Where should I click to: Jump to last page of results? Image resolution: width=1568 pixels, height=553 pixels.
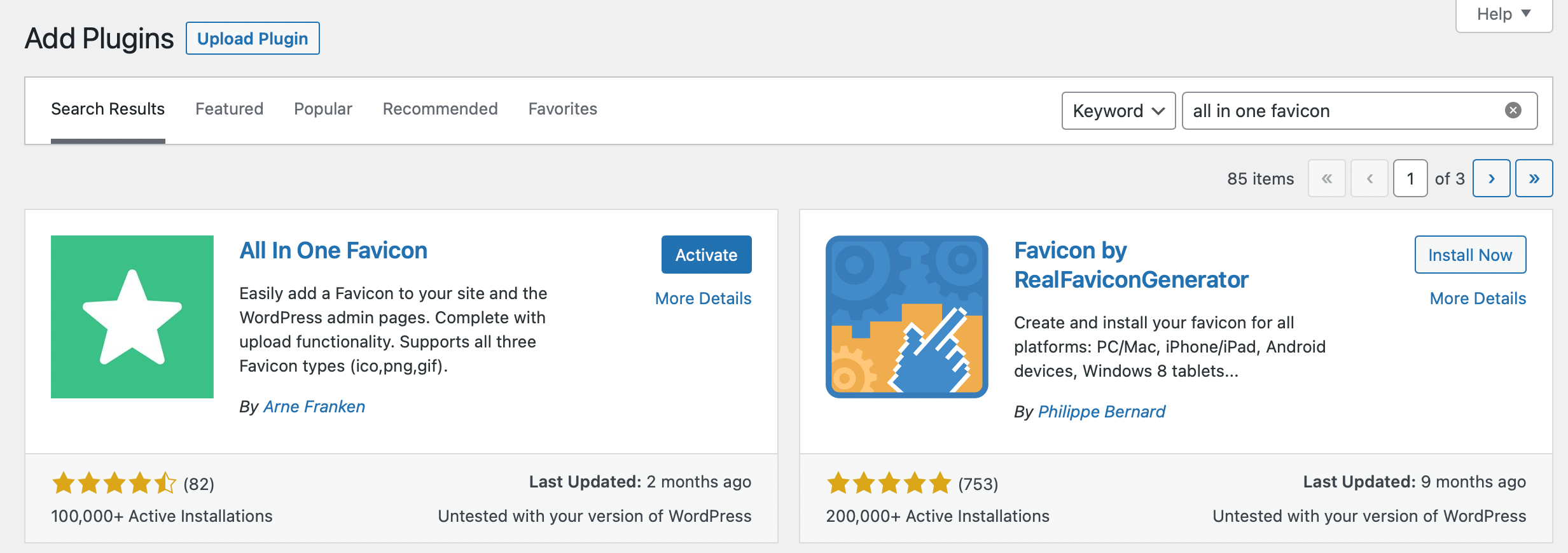[1534, 178]
